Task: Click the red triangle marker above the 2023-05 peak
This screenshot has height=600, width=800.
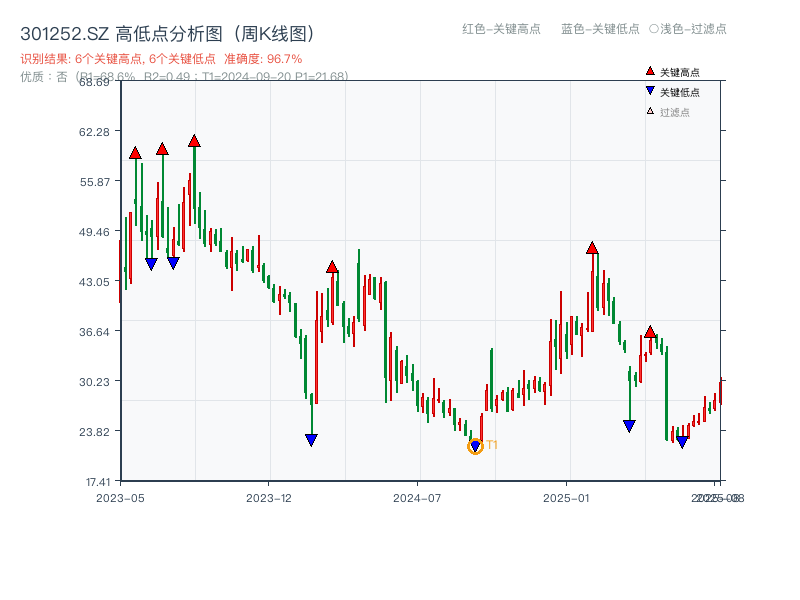Action: click(134, 154)
